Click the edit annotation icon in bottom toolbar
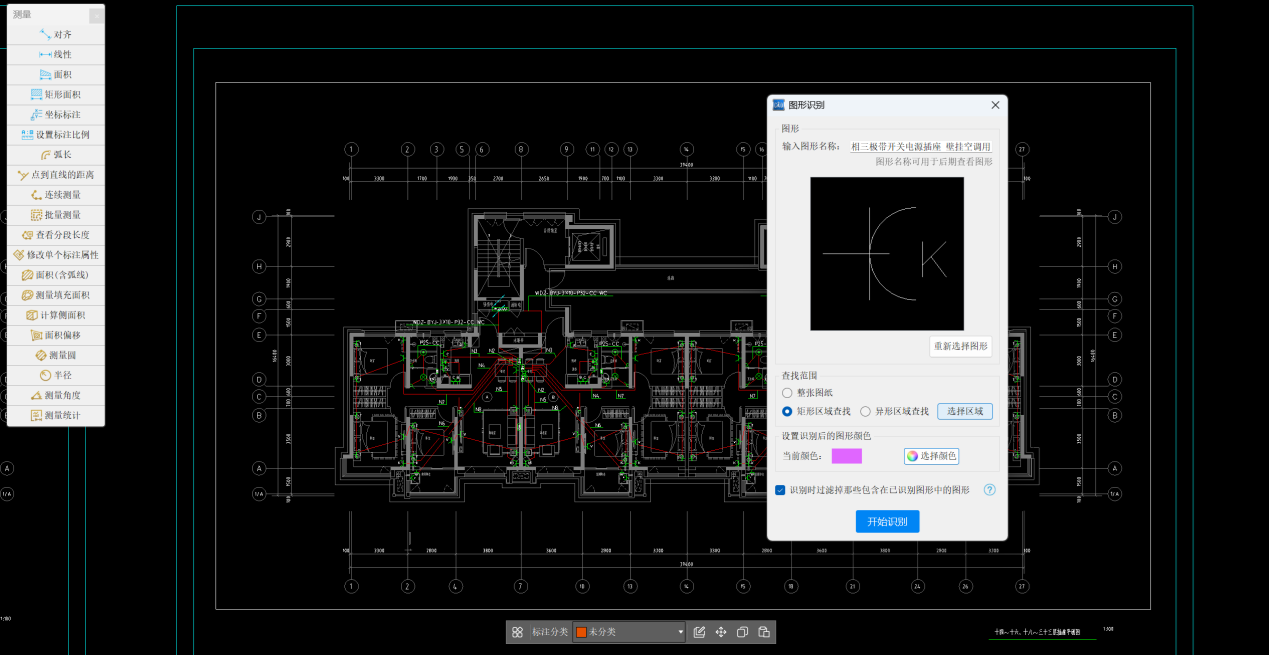The image size is (1269, 655). pyautogui.click(x=699, y=632)
